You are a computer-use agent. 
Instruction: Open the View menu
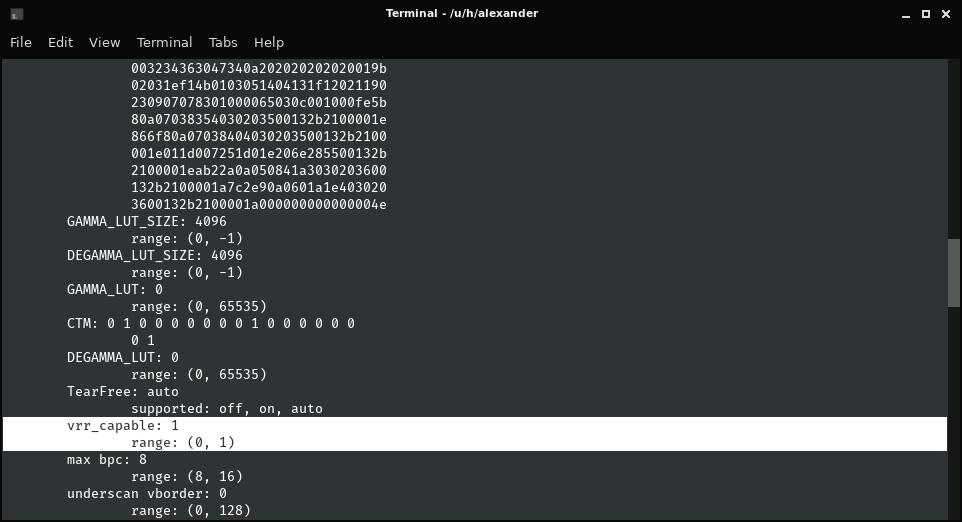click(104, 42)
